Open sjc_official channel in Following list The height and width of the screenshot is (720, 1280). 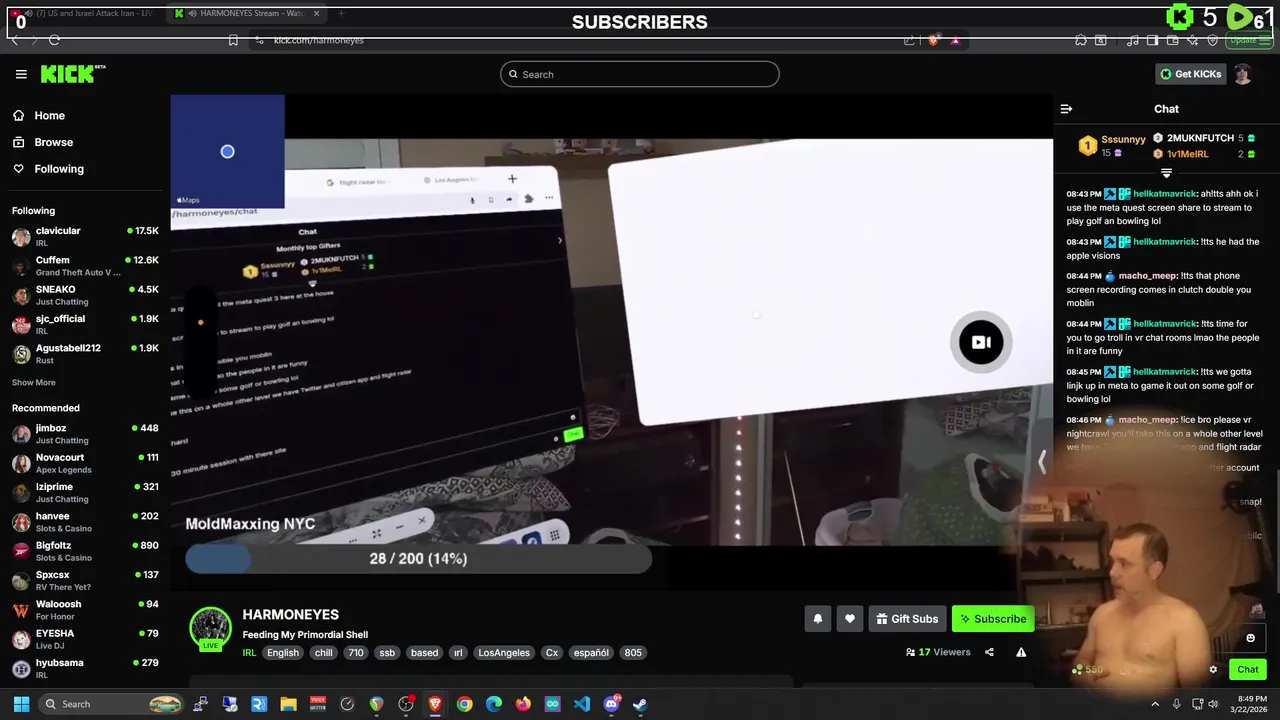pyautogui.click(x=85, y=324)
